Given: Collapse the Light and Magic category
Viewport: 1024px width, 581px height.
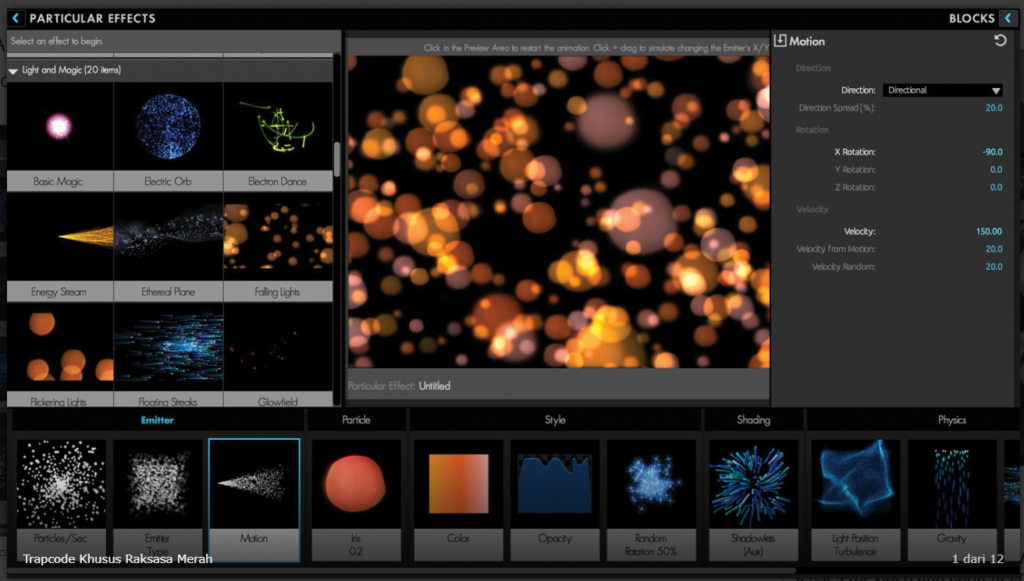Looking at the screenshot, I should [13, 71].
